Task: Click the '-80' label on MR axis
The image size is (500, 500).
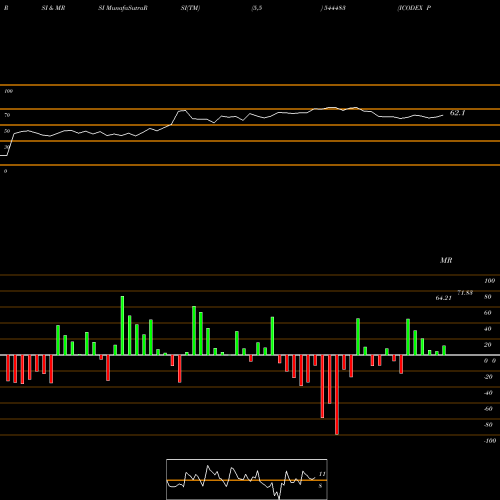Action: (x=488, y=425)
